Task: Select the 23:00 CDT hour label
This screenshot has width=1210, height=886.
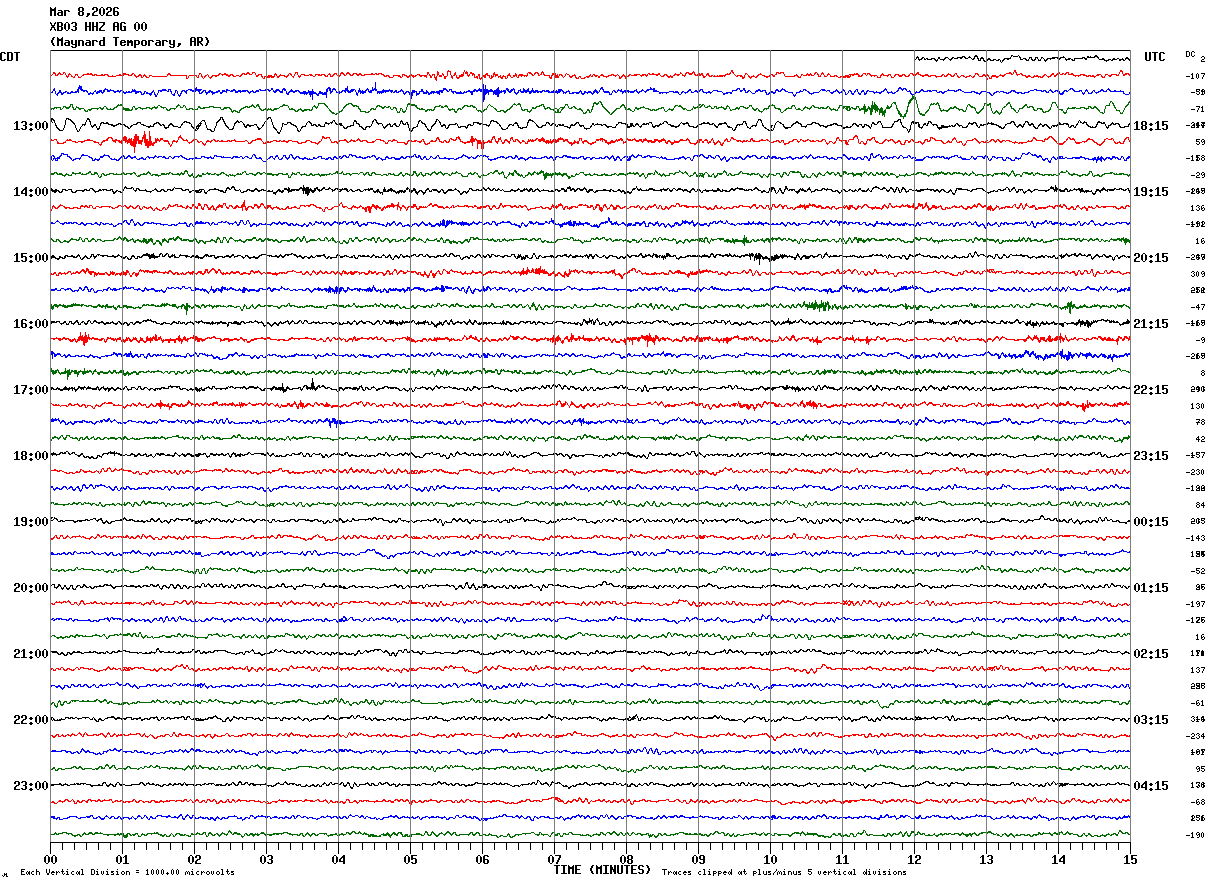Action: click(x=31, y=785)
